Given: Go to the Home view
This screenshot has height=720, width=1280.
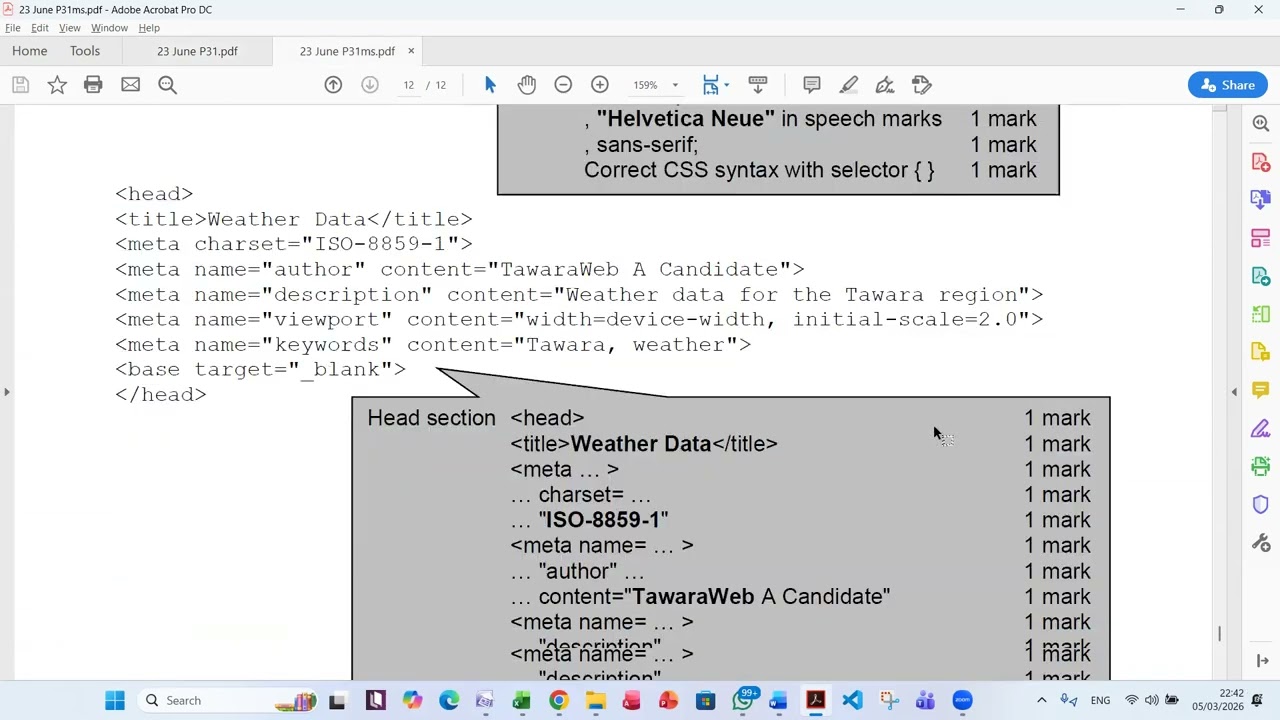Looking at the screenshot, I should click(30, 51).
